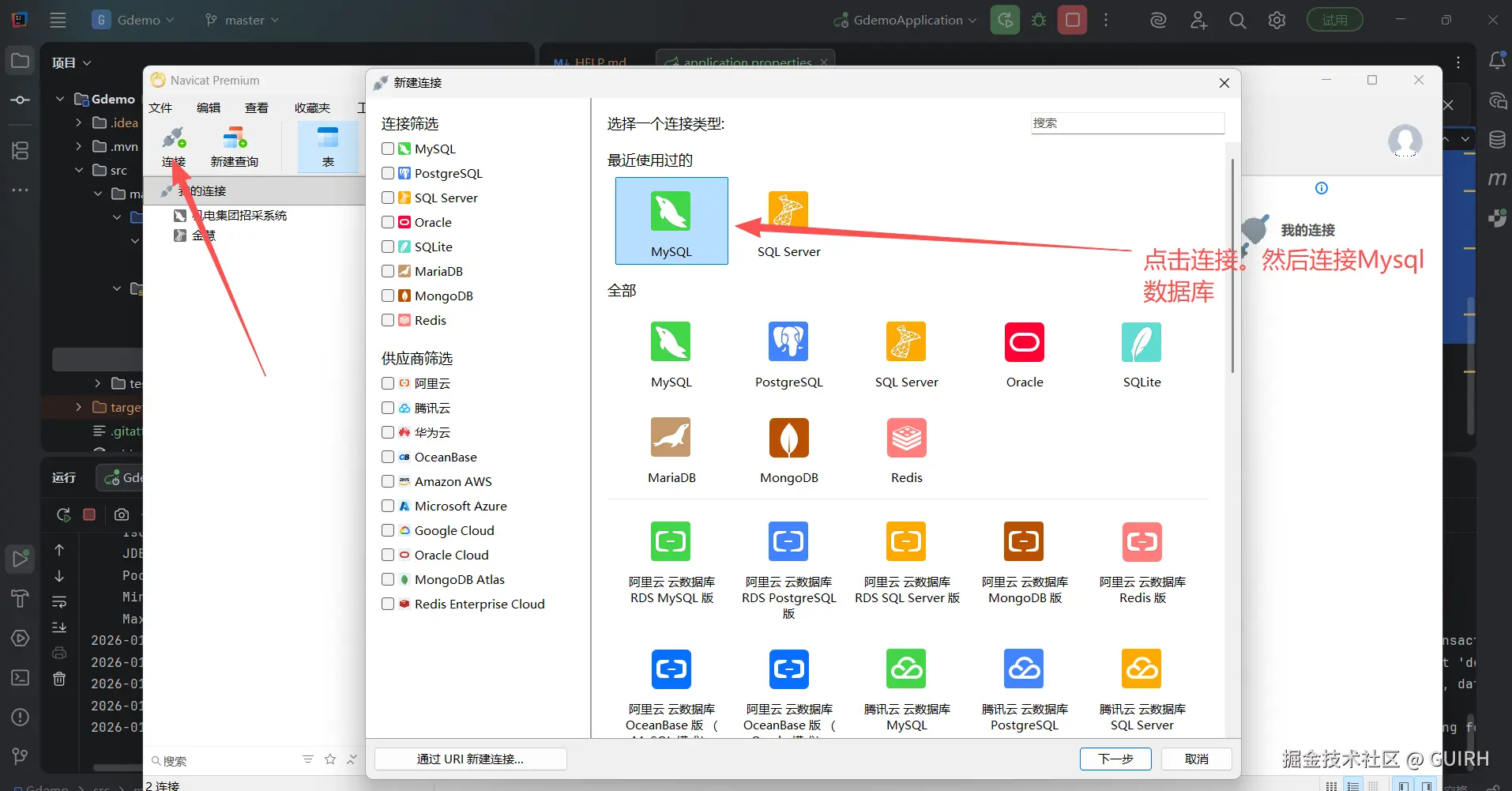
Task: Pick Aliyun RDS MySQL connection icon
Action: point(671,541)
